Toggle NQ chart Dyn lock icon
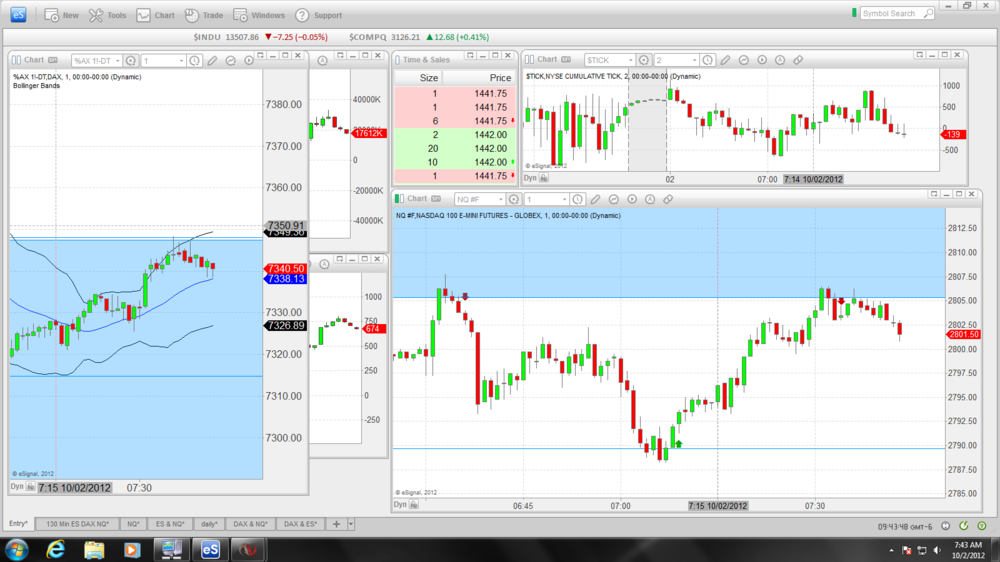The image size is (1000, 562). click(x=413, y=505)
